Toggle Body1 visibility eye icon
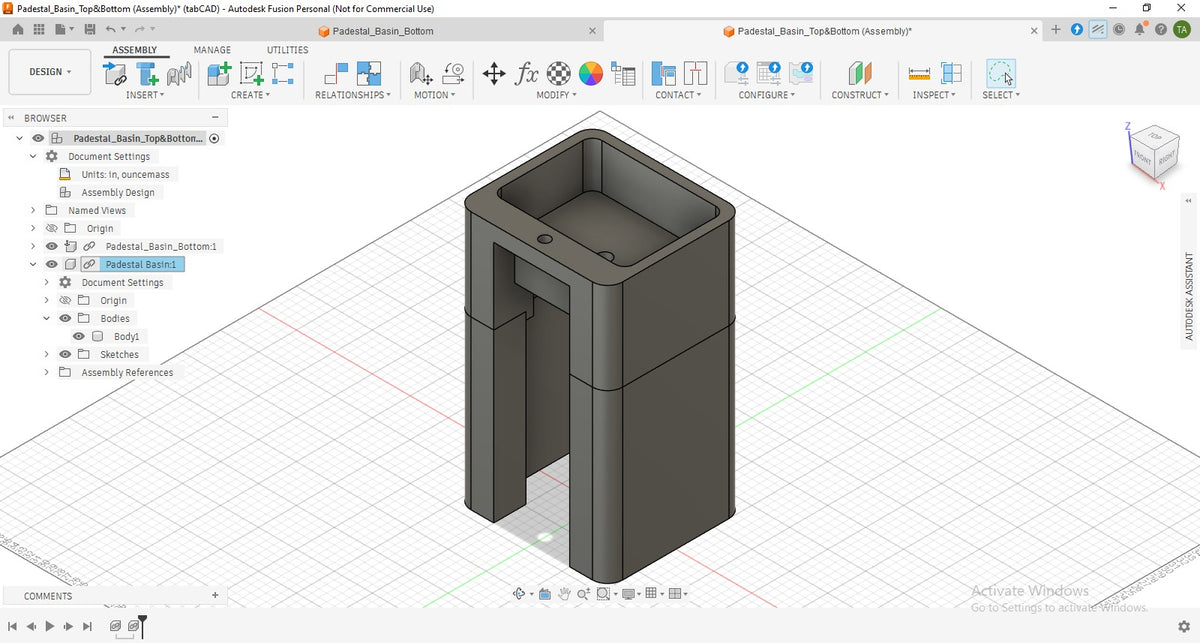This screenshot has height=643, width=1200. (x=79, y=336)
